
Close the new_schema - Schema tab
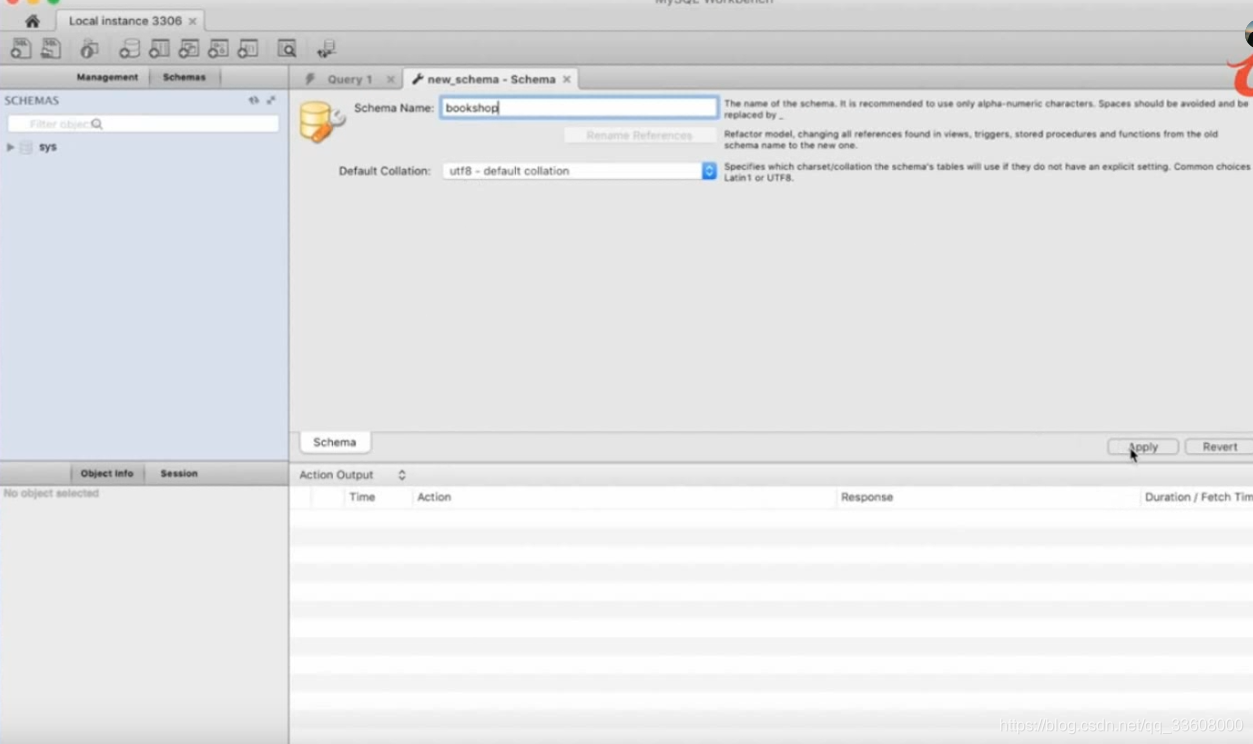(566, 79)
